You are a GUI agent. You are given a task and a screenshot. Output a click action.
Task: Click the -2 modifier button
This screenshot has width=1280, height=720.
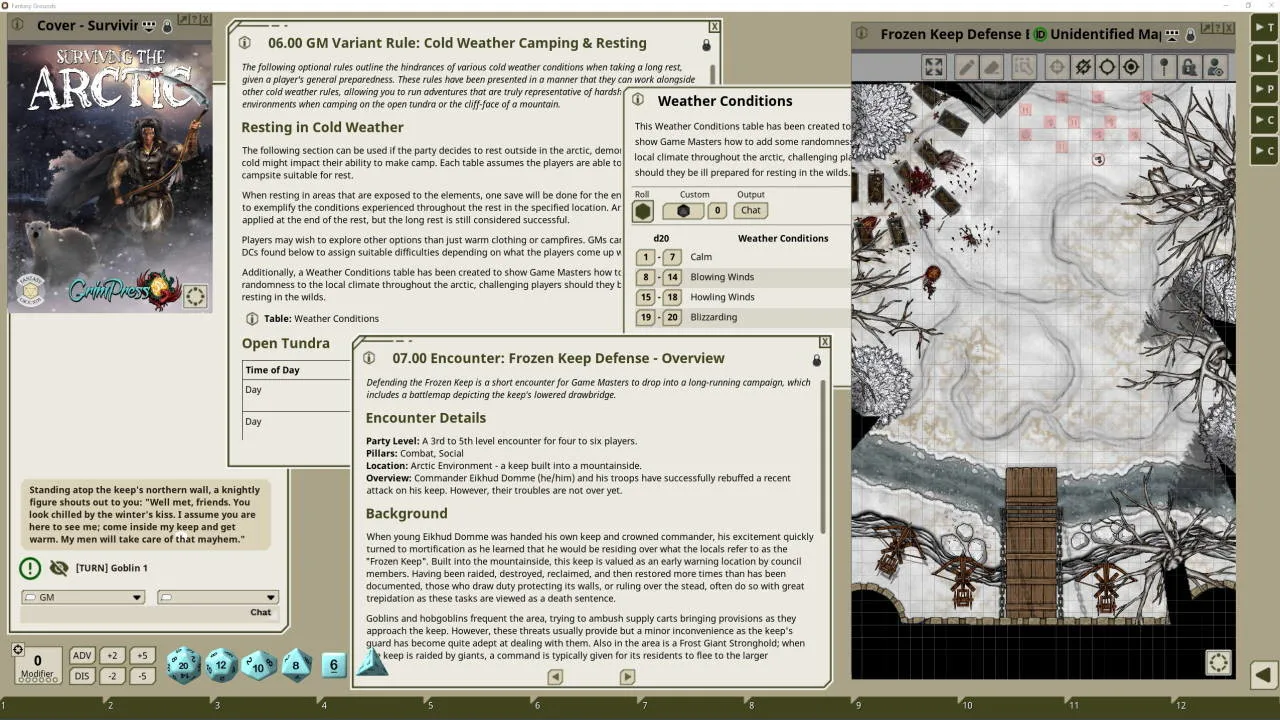(x=112, y=676)
